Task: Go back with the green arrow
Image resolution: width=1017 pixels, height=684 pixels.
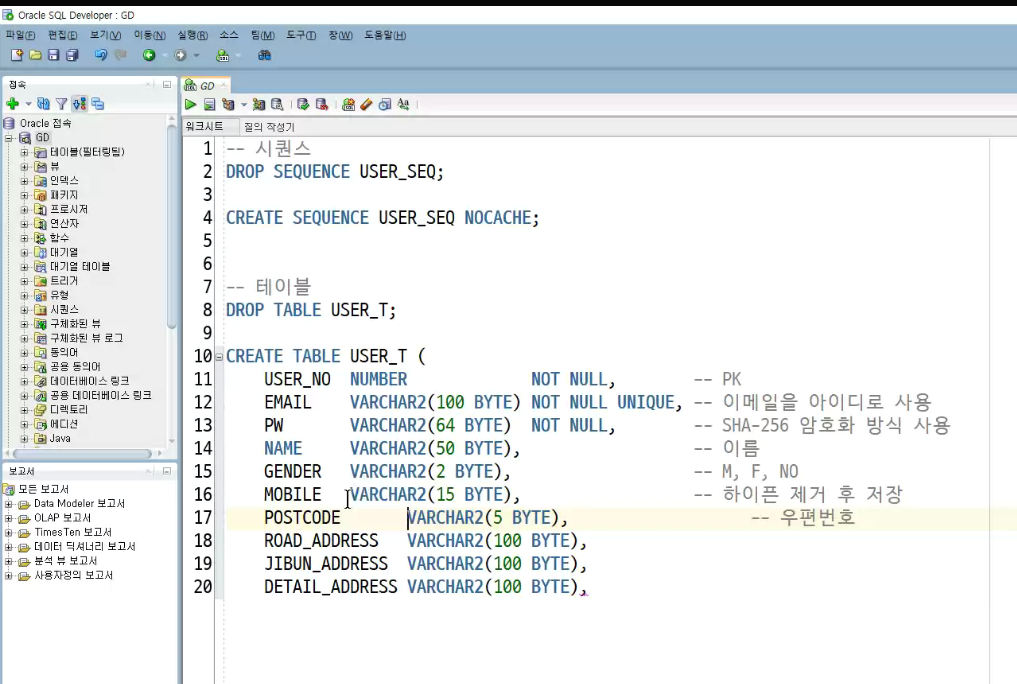Action: (149, 55)
